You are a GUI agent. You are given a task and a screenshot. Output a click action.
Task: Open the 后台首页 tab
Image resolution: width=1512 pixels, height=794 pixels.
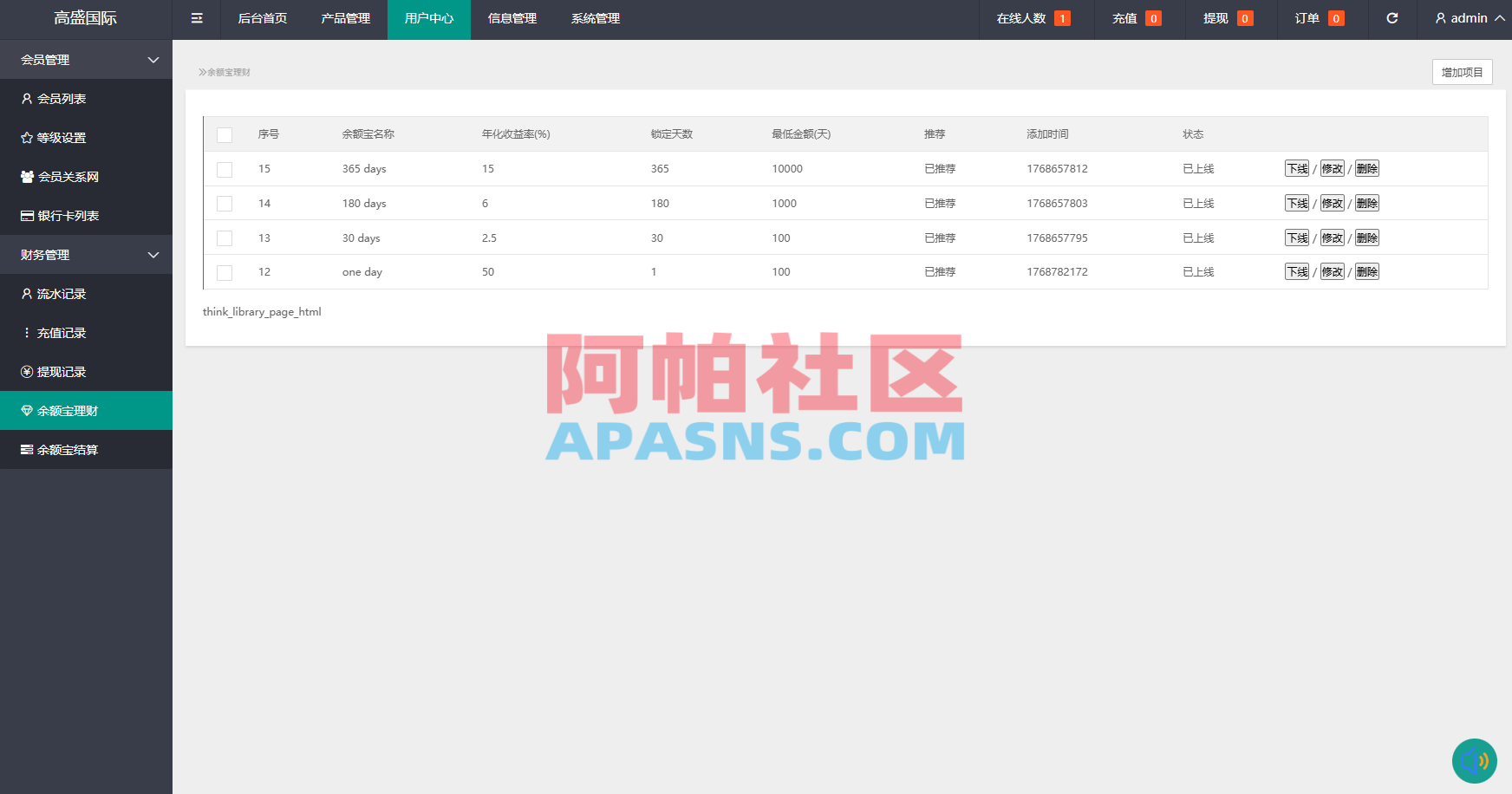263,19
